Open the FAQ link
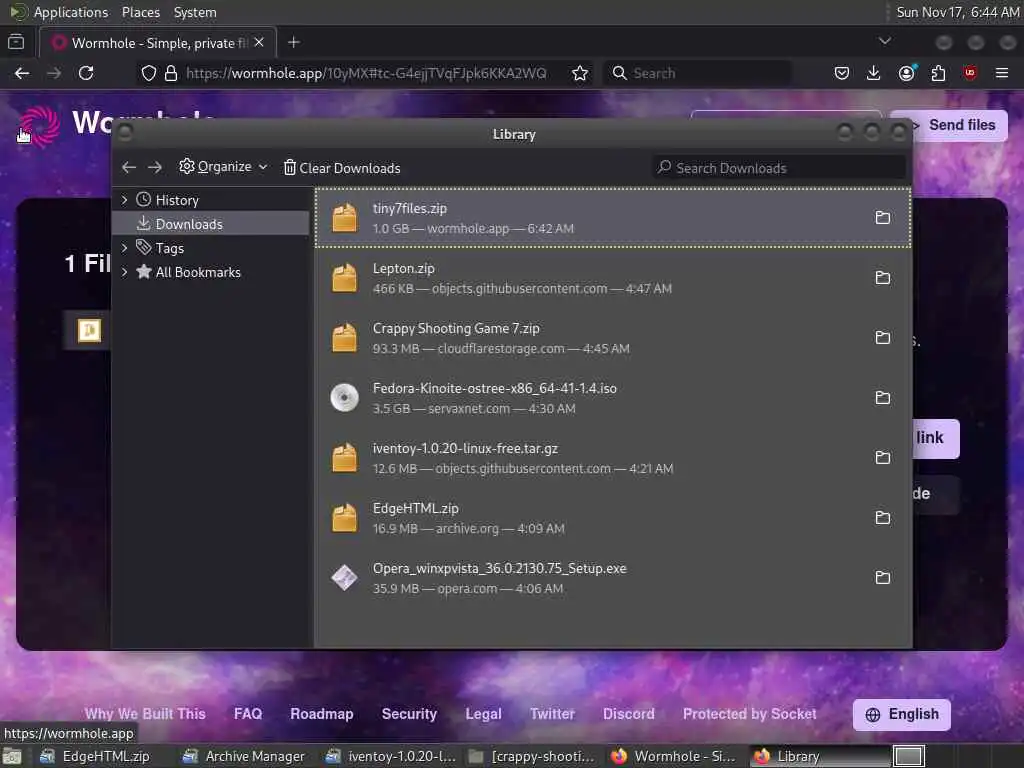This screenshot has height=768, width=1024. (248, 714)
